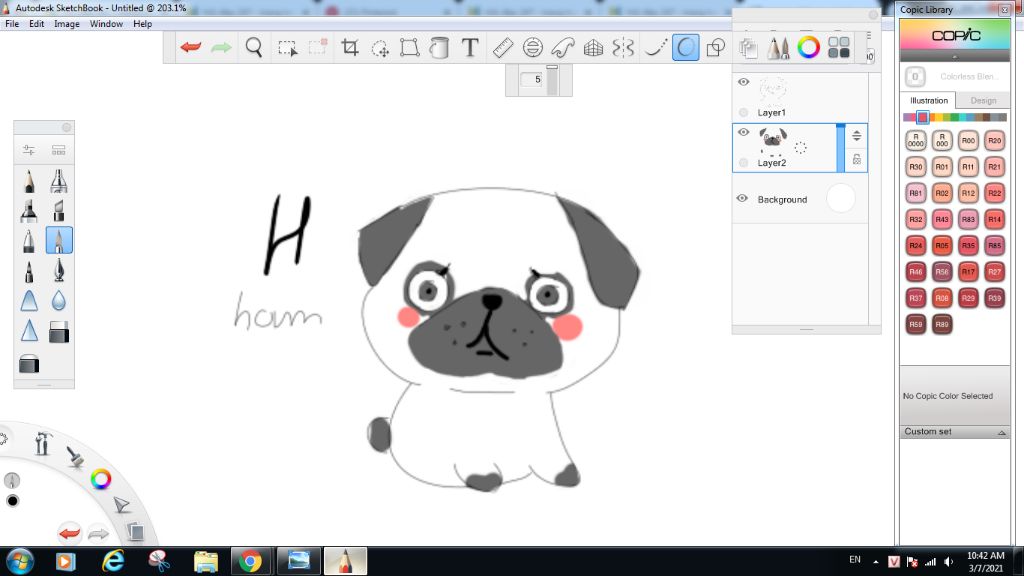
Task: Click the brush size value field
Action: tap(532, 80)
